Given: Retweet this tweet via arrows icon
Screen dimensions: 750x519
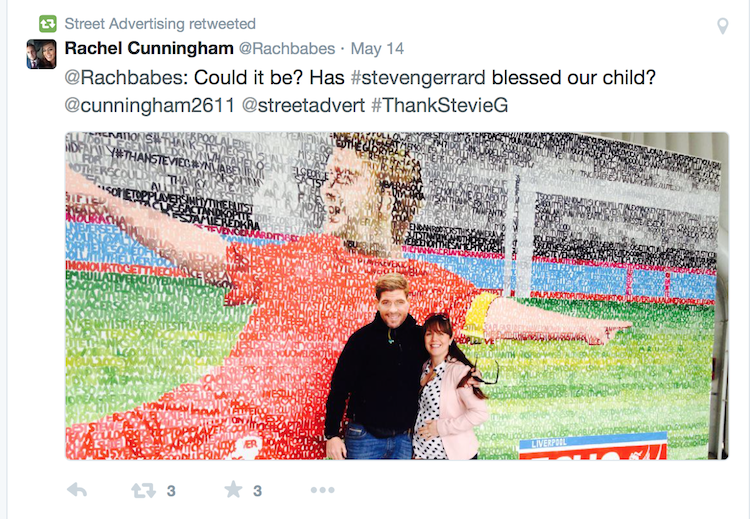Looking at the screenshot, I should click(x=143, y=490).
